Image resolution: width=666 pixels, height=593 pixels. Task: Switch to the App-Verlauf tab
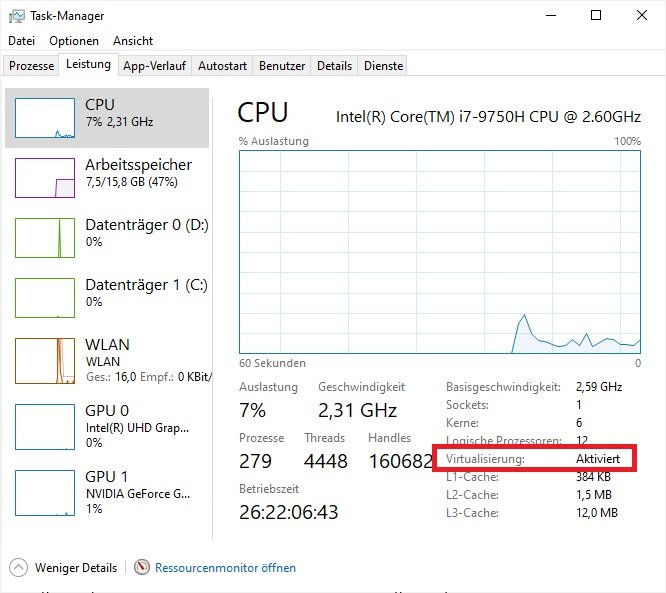[154, 66]
